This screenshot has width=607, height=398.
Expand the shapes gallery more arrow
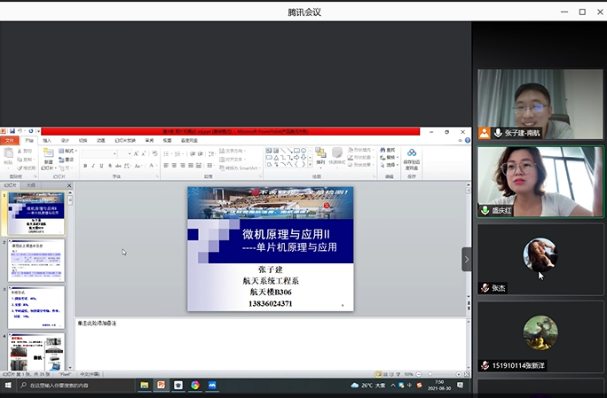(310, 165)
